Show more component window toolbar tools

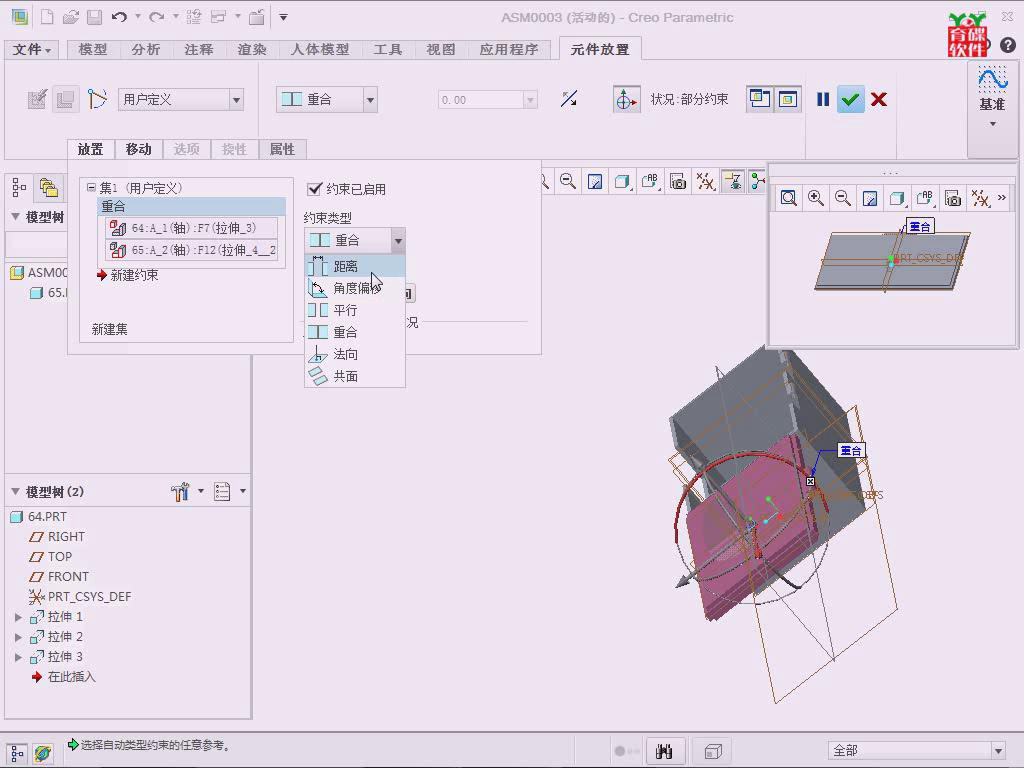coord(1002,197)
